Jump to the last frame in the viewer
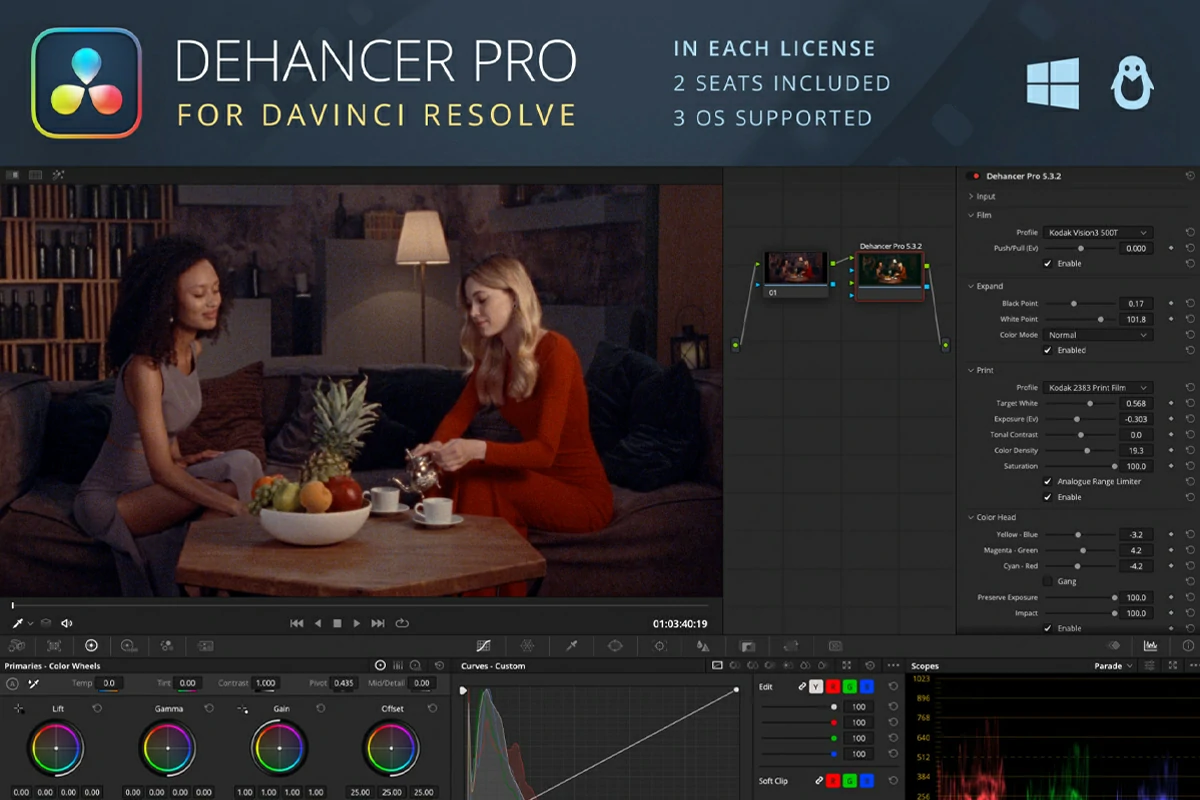This screenshot has width=1200, height=800. point(378,623)
